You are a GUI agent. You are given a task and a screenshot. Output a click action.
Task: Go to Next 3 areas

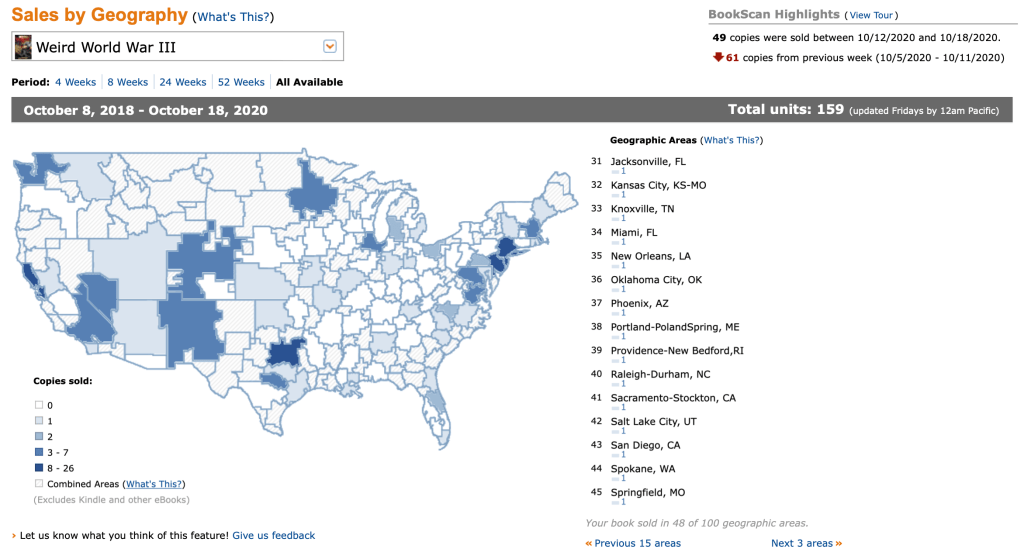point(801,543)
